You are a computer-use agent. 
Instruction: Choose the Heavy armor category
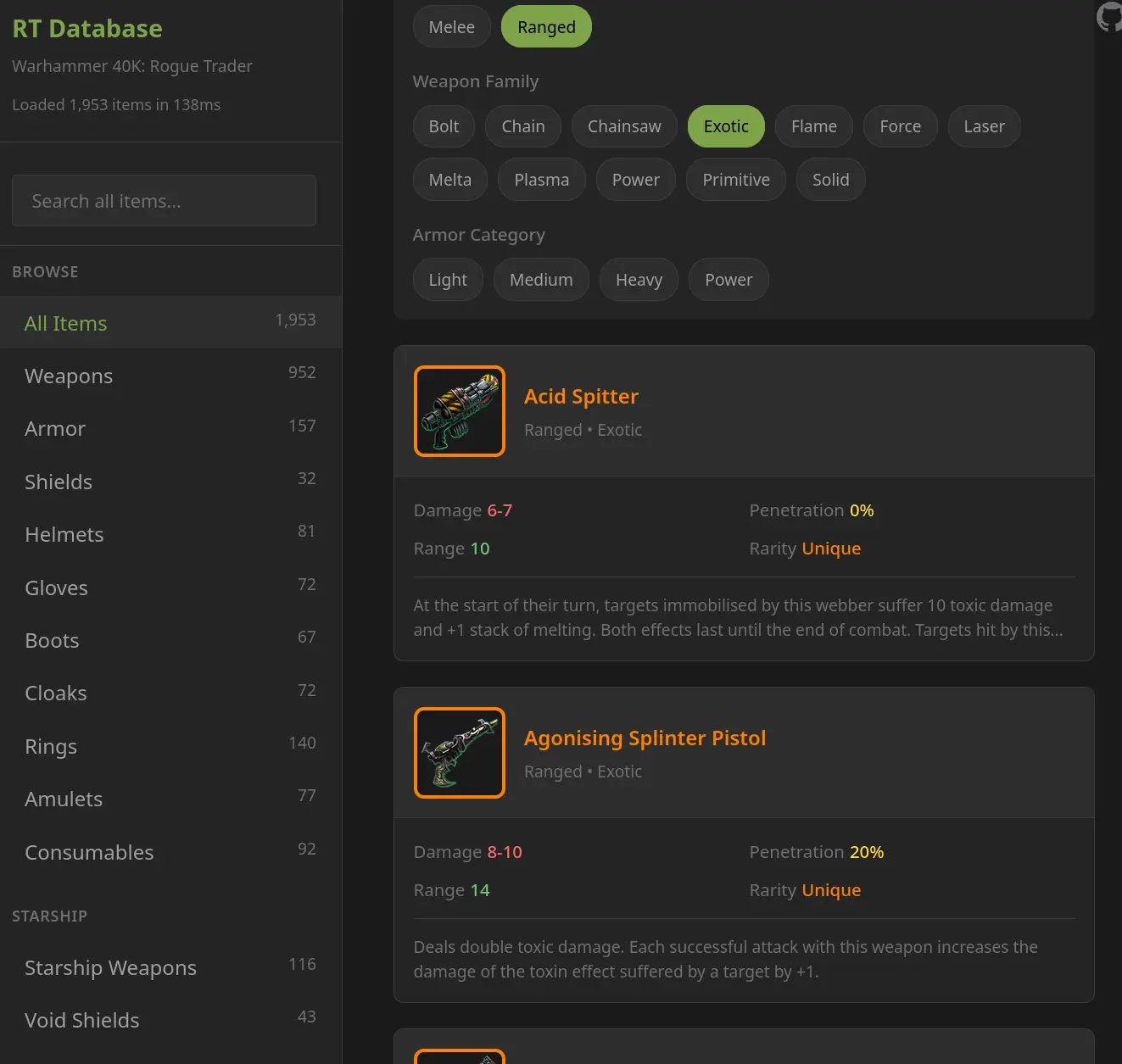pos(638,280)
